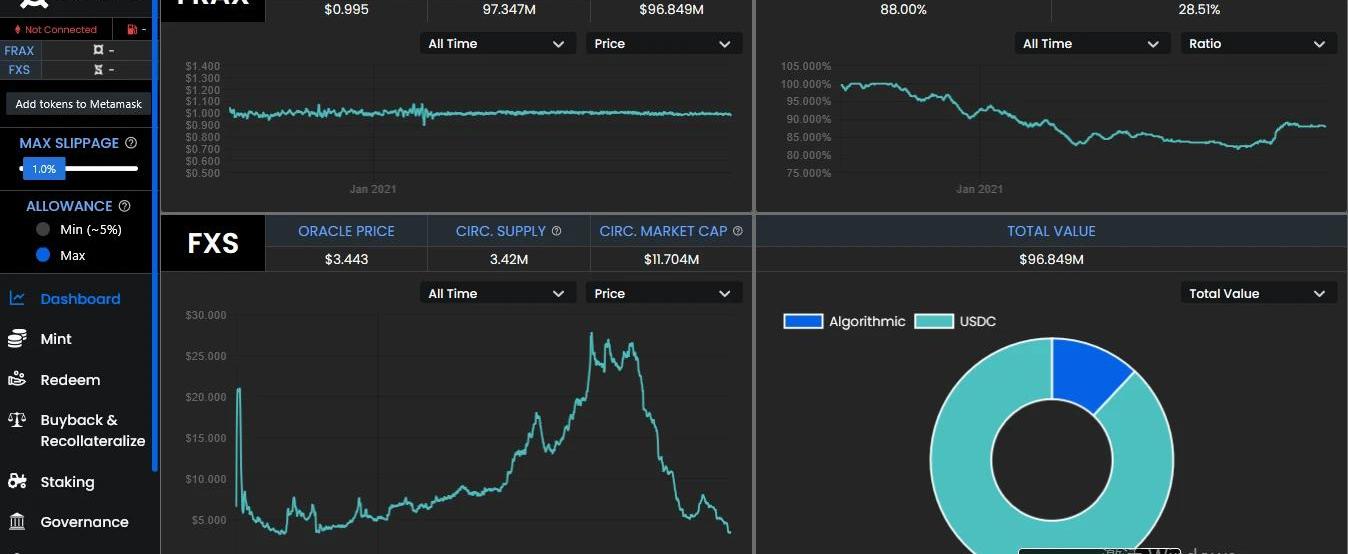Click the $11.704M market cap value

(671, 259)
